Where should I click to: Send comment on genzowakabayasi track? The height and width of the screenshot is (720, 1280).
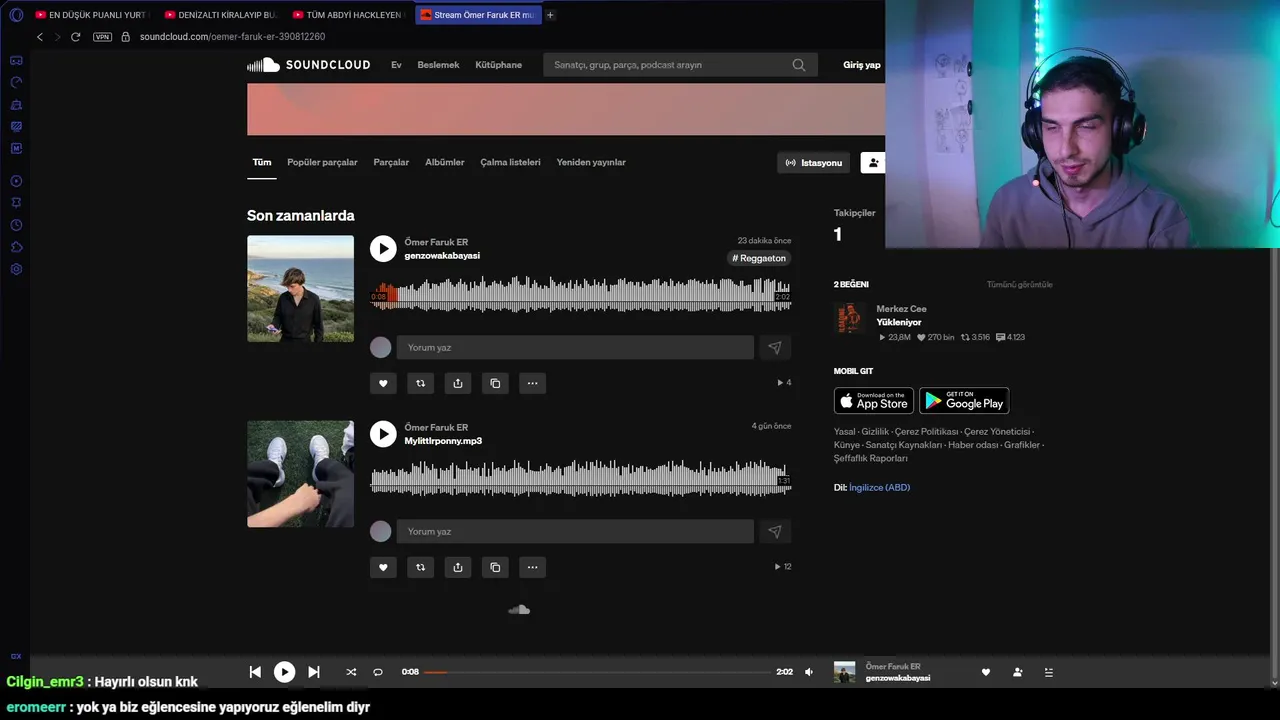[x=775, y=347]
